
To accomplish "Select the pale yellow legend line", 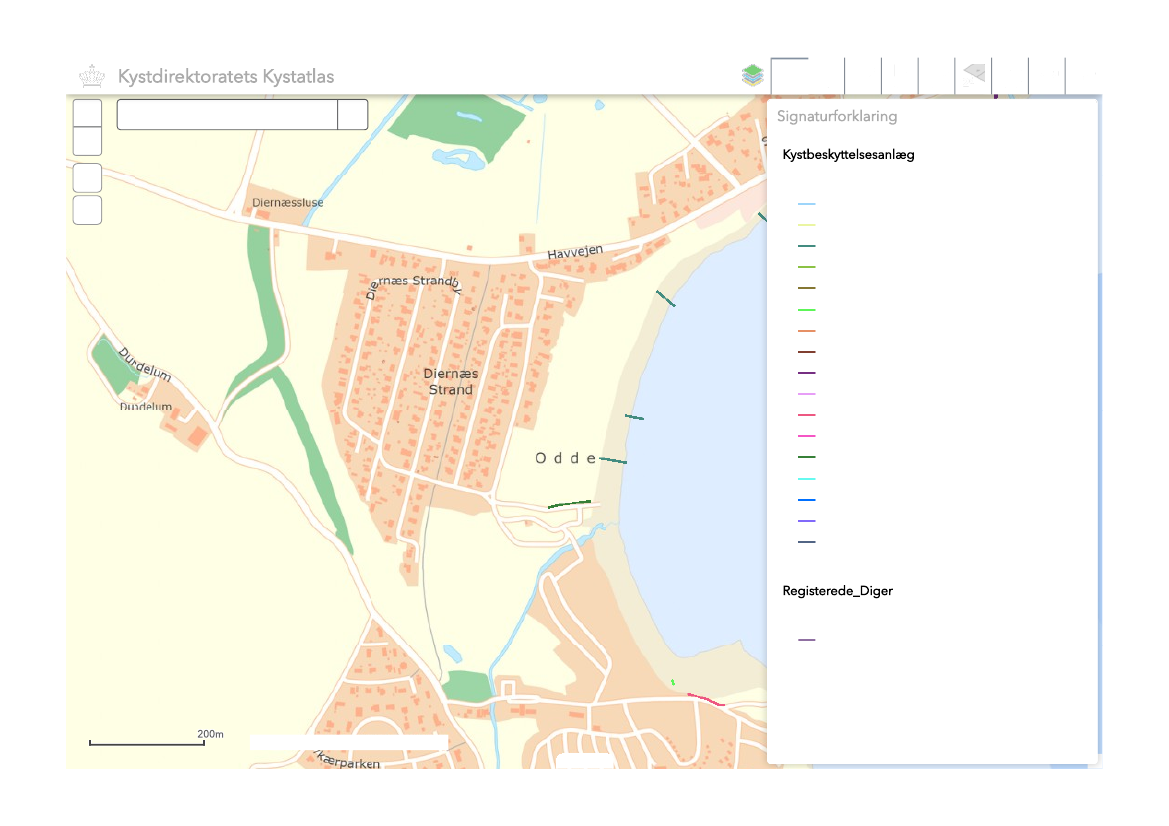I will [x=807, y=224].
